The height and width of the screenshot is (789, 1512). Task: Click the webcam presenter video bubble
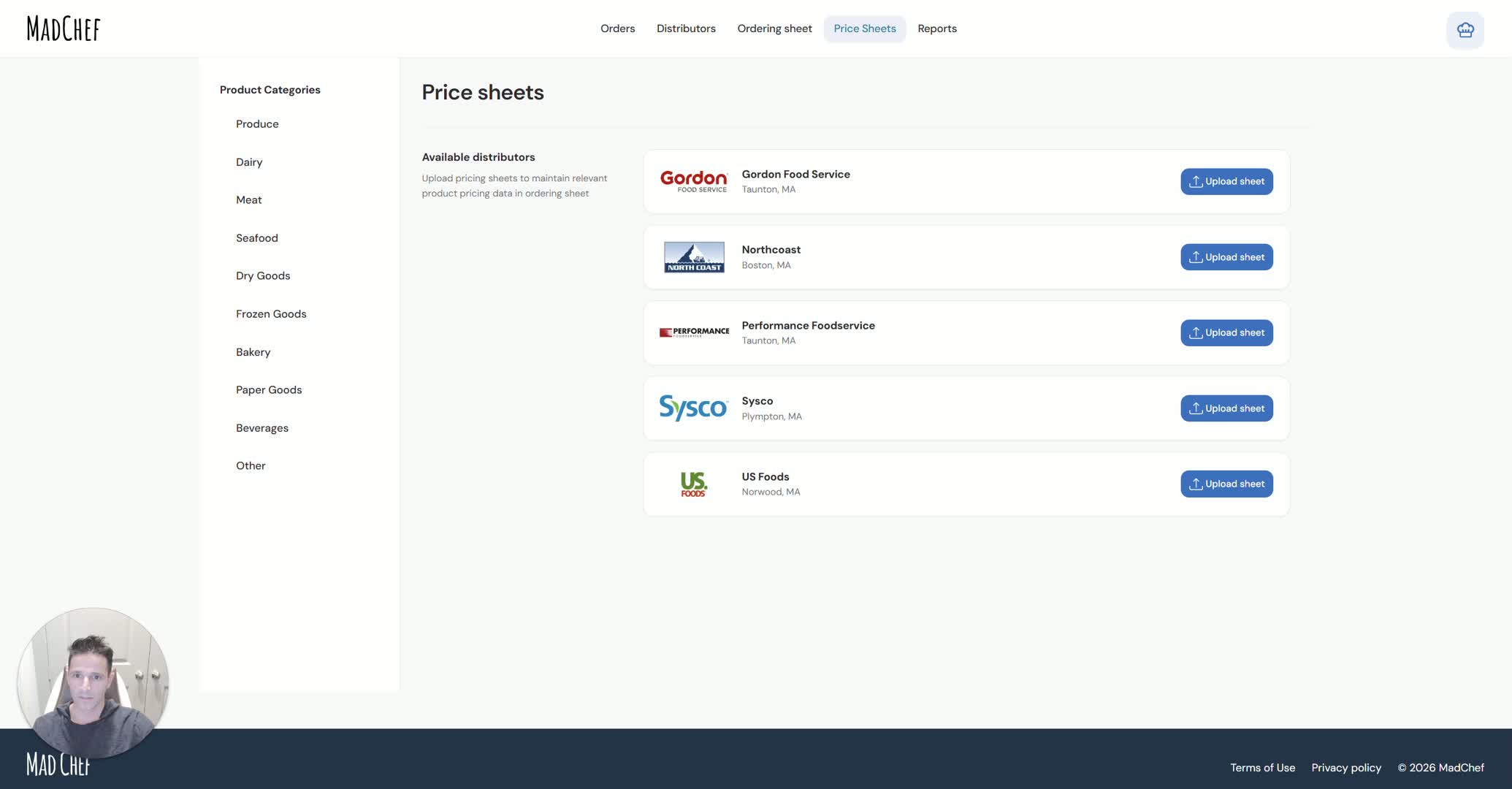(x=93, y=682)
